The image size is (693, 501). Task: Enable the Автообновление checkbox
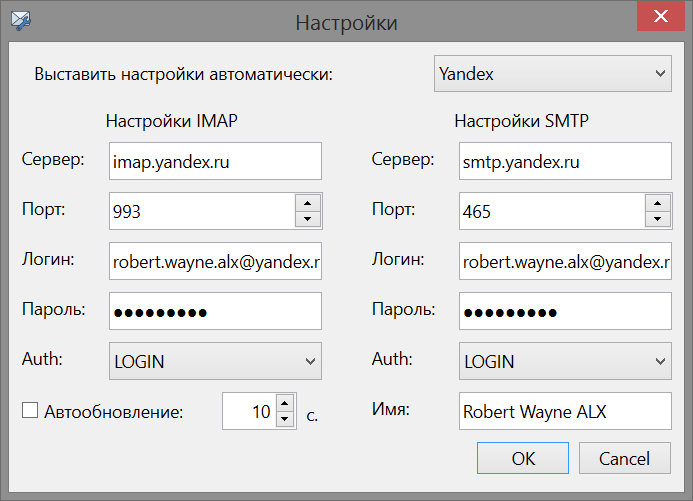[x=30, y=410]
